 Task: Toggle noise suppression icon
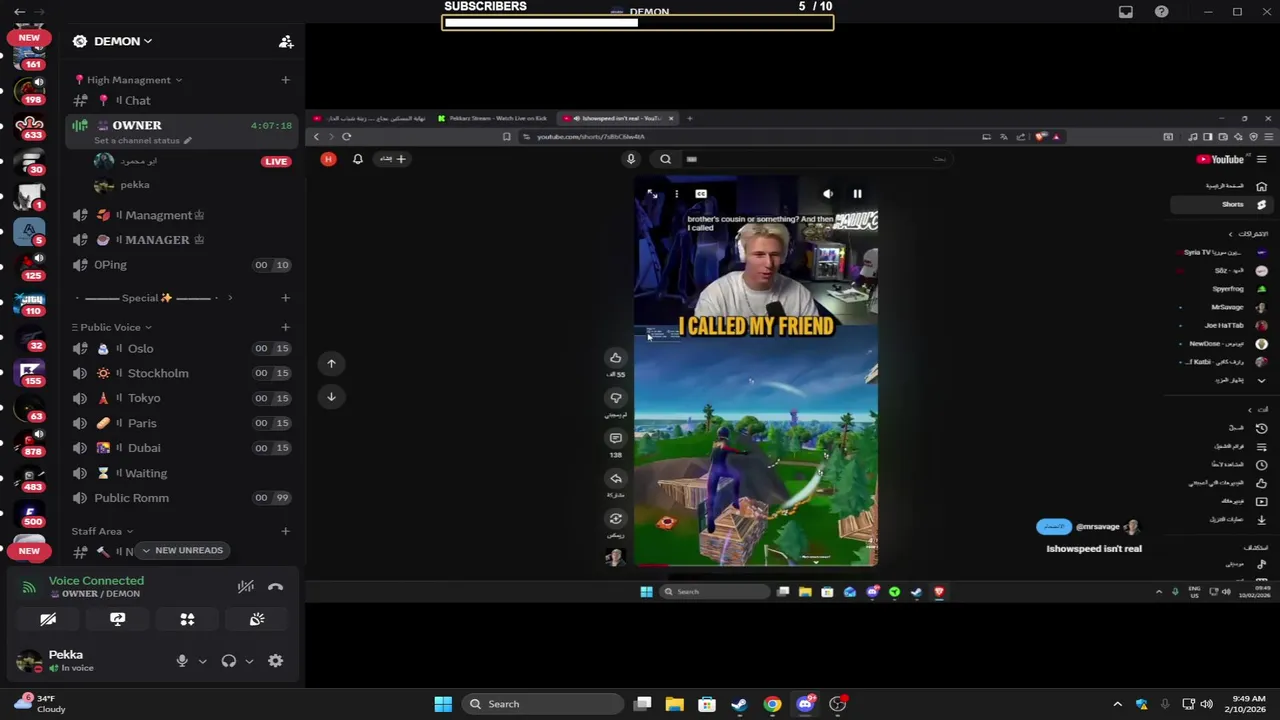coord(245,587)
